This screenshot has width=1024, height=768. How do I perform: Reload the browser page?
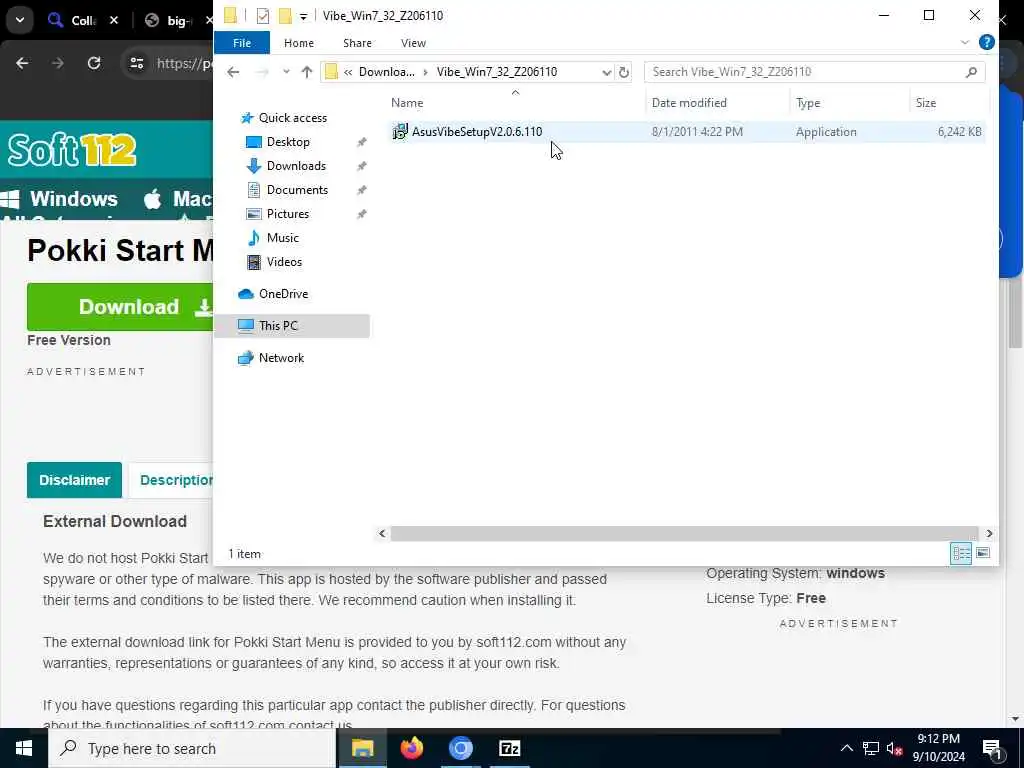(x=94, y=63)
